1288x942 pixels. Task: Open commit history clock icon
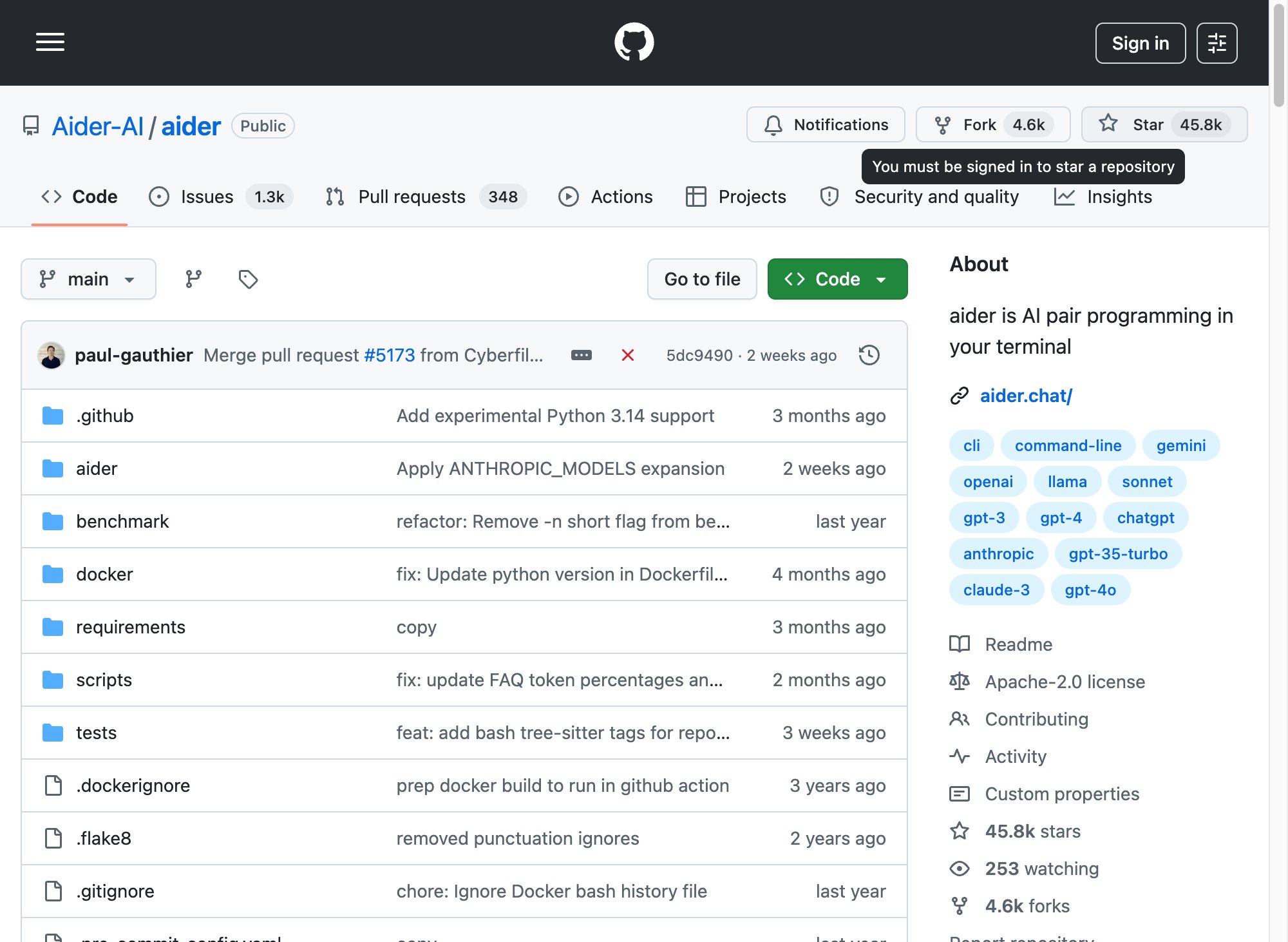869,355
